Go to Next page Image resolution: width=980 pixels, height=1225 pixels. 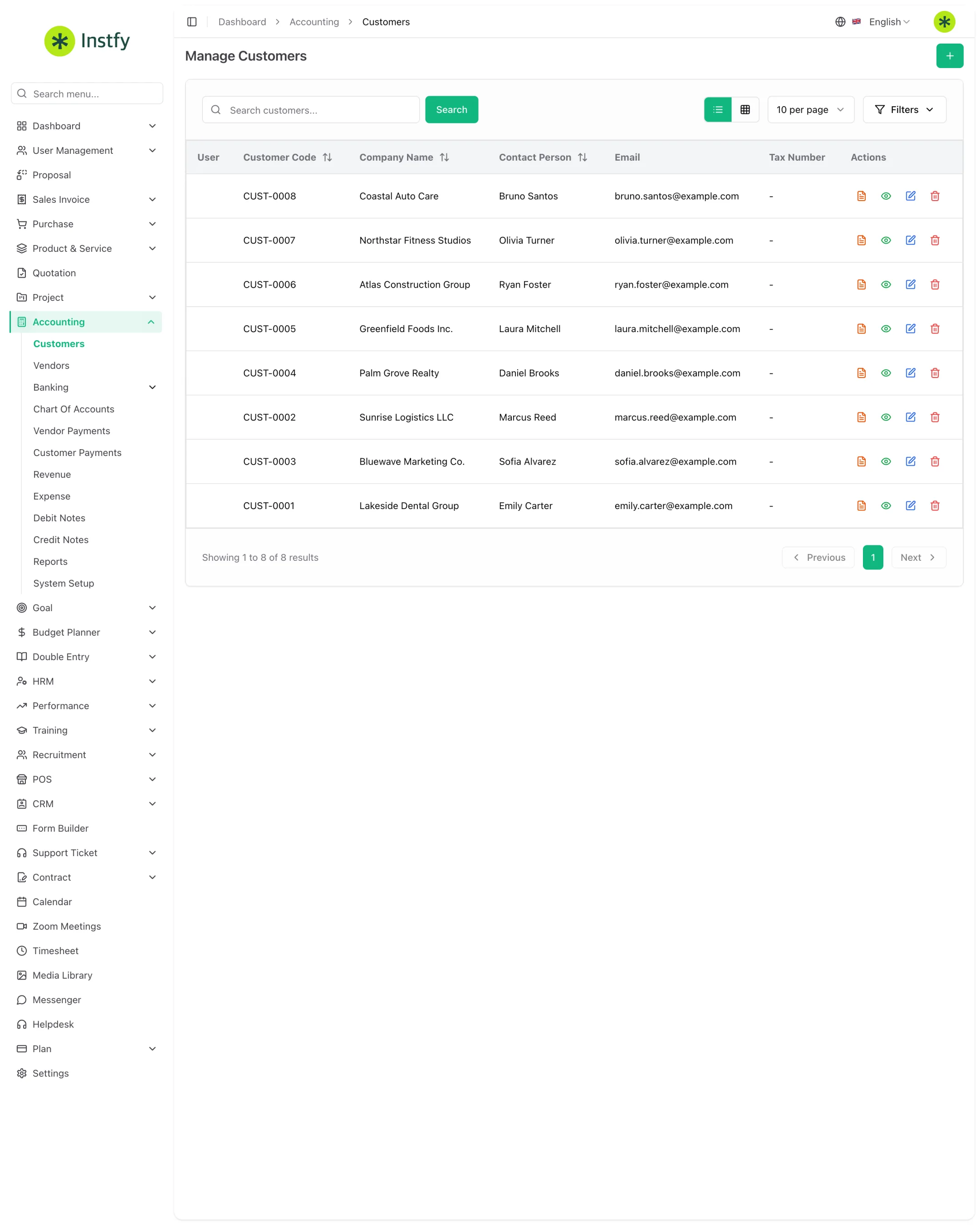[919, 558]
